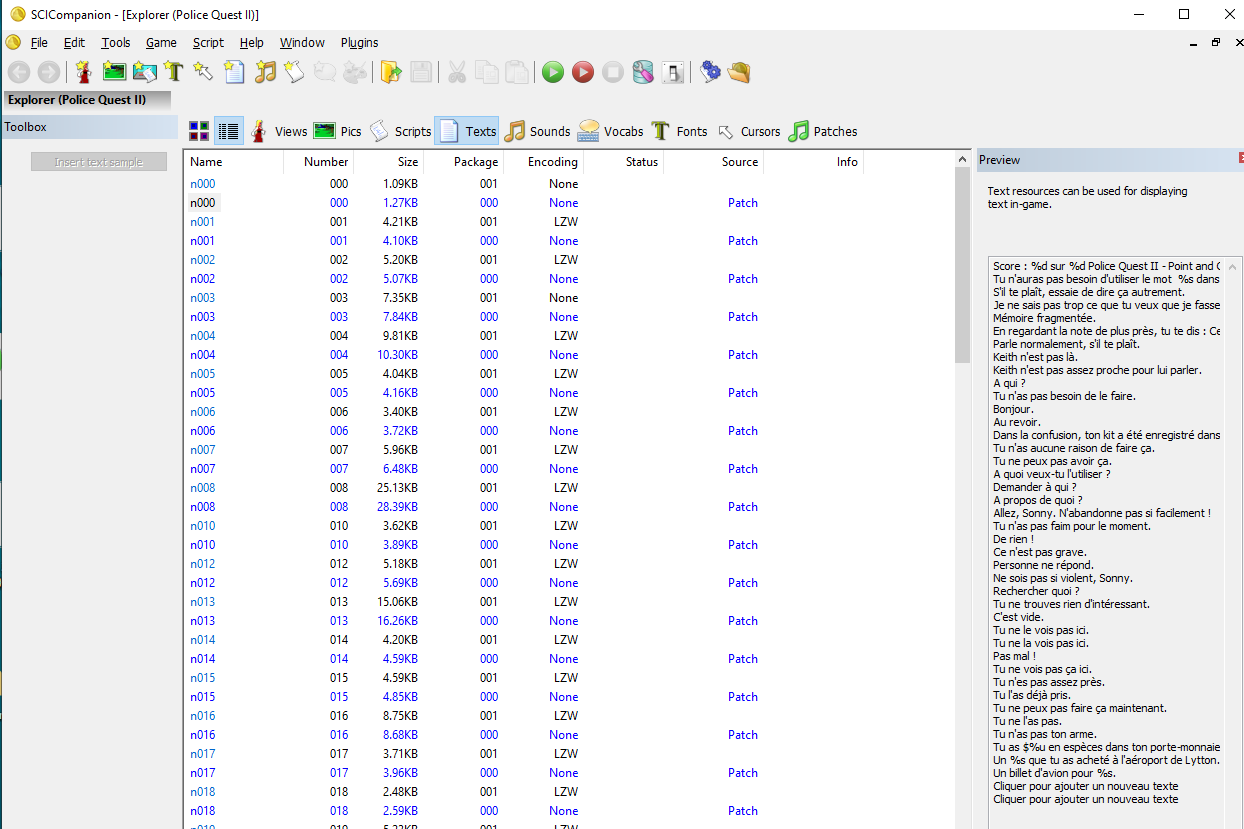
Task: Click the Cut scissors icon
Action: [457, 72]
